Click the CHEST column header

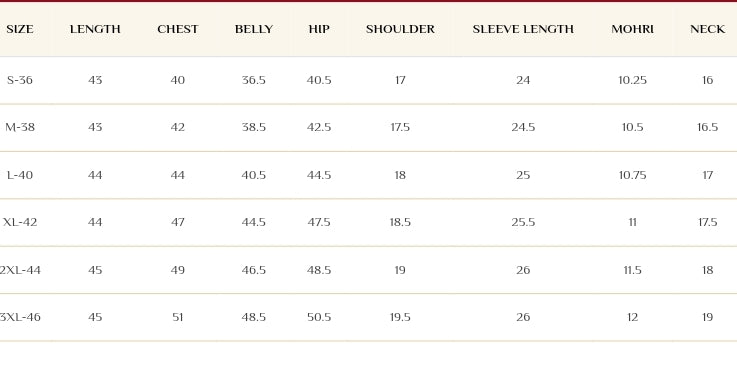[x=178, y=29]
